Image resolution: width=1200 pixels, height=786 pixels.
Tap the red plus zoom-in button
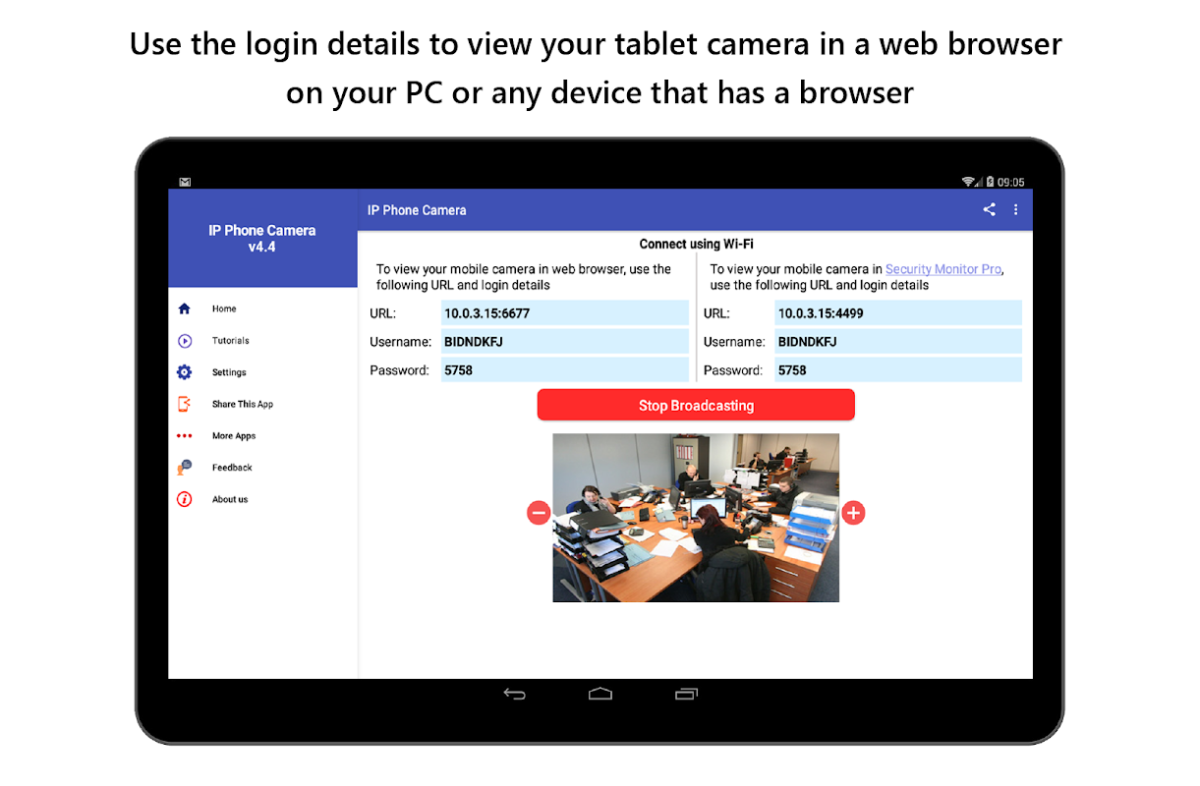853,513
